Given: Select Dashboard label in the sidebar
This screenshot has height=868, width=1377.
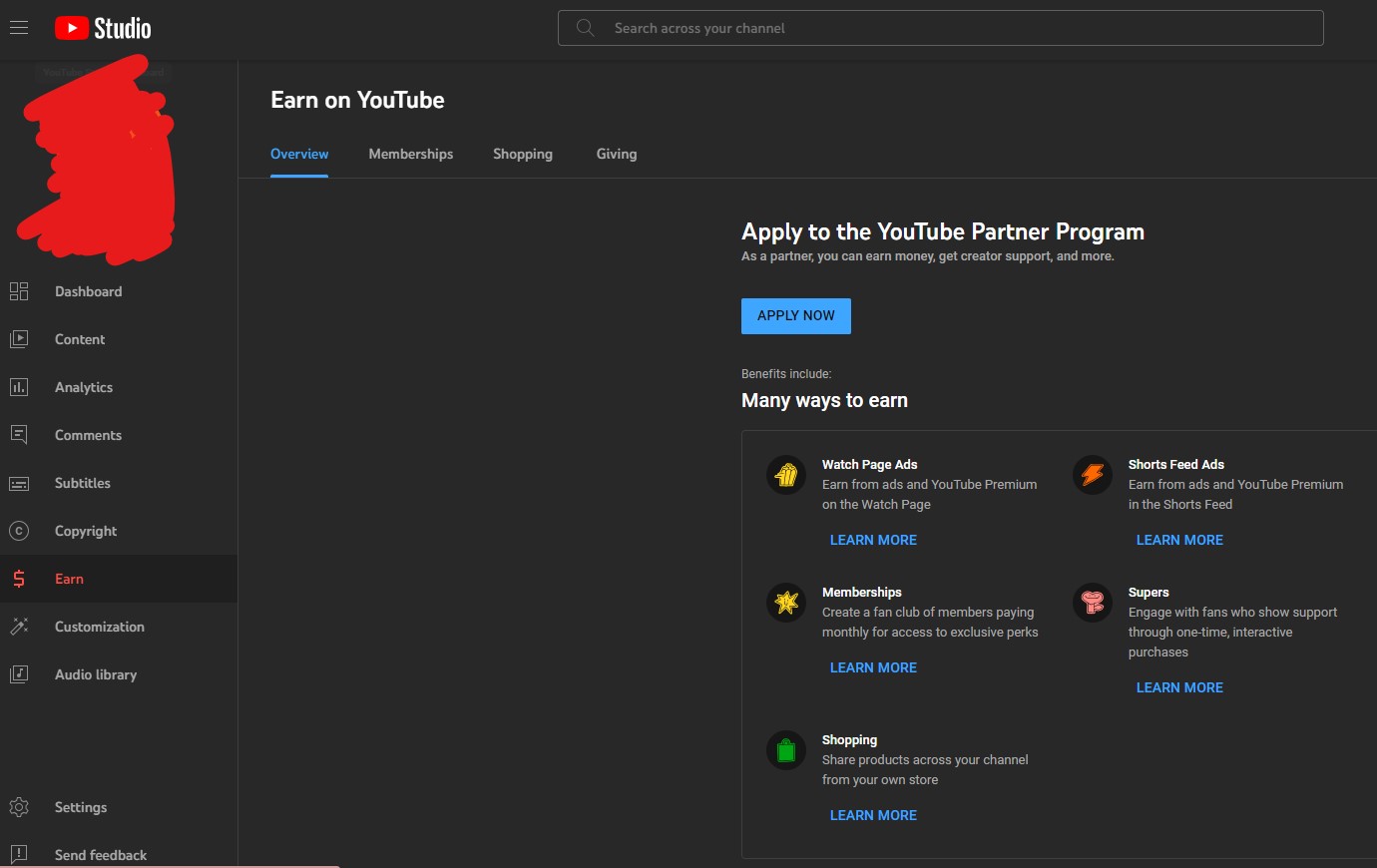Looking at the screenshot, I should click(x=89, y=291).
